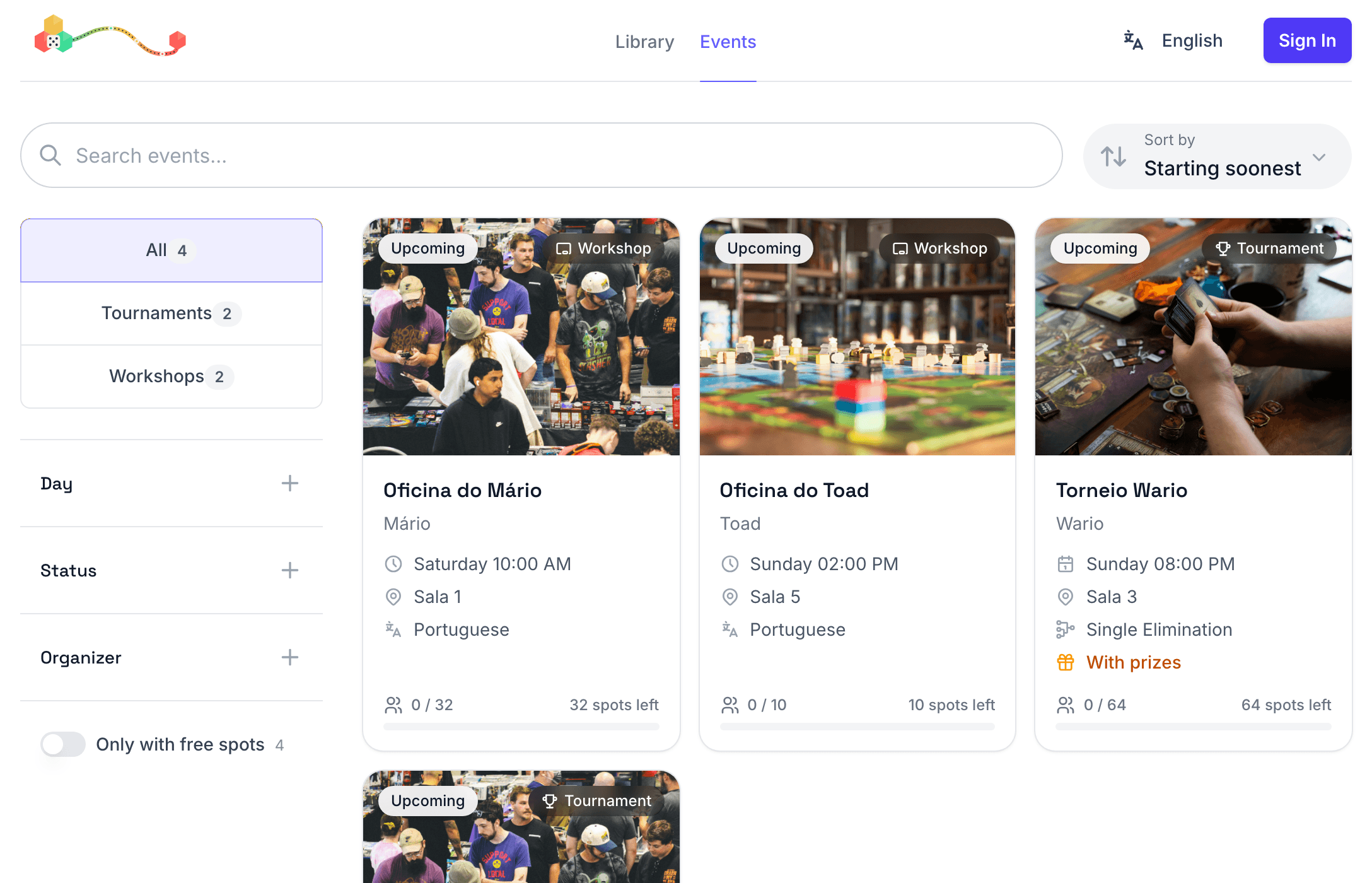Open Oficina do Toad event title
This screenshot has width=1372, height=883.
tap(794, 490)
